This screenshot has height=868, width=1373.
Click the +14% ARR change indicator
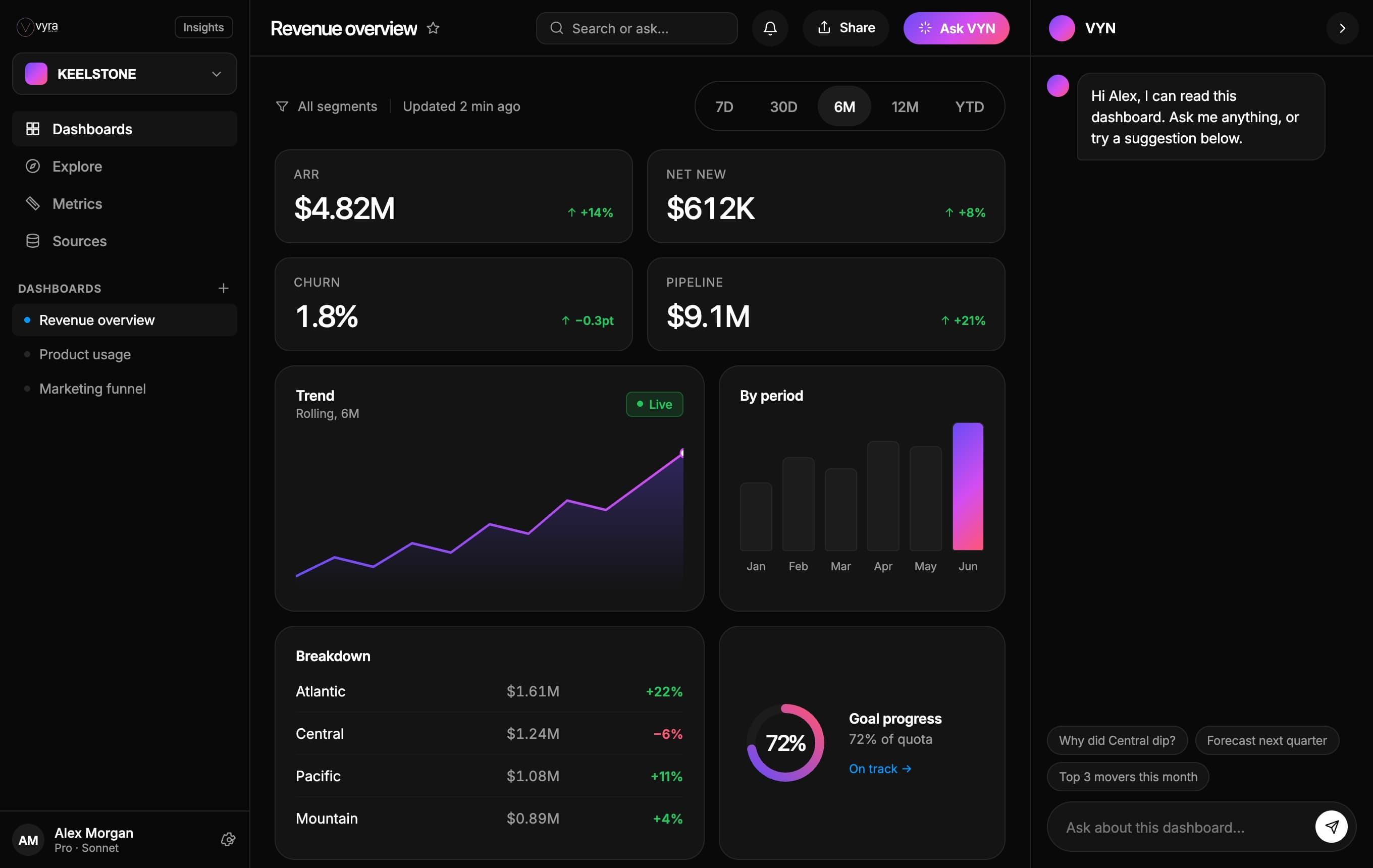(x=590, y=212)
